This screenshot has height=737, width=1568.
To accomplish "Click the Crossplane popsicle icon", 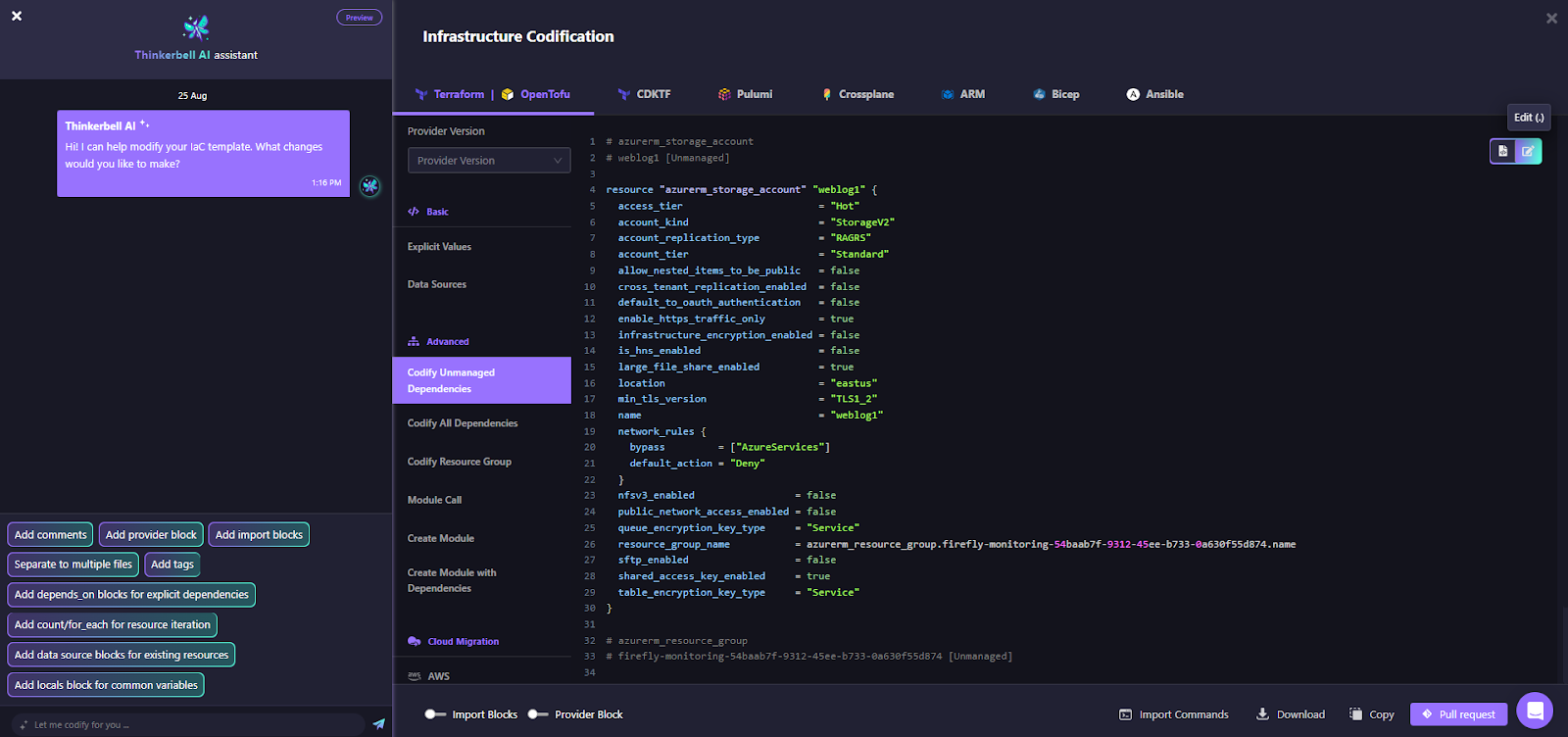I will [827, 94].
